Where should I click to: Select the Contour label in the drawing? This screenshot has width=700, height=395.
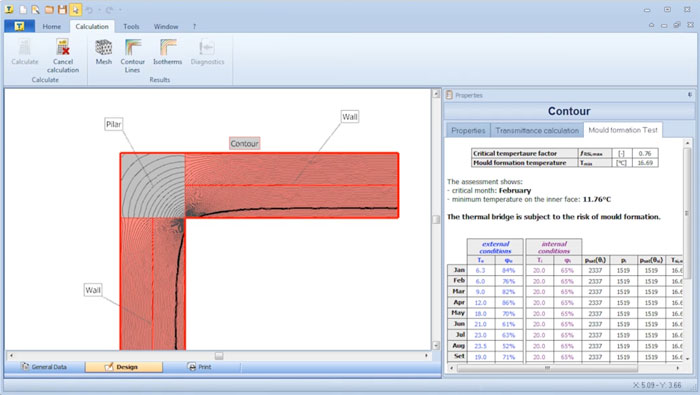click(244, 143)
